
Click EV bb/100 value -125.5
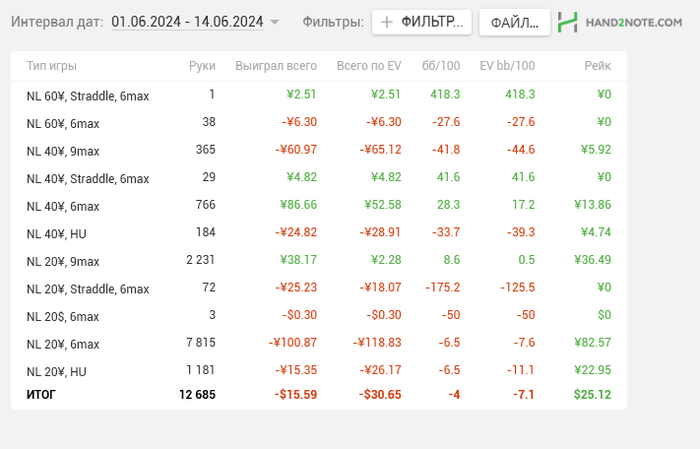click(517, 287)
